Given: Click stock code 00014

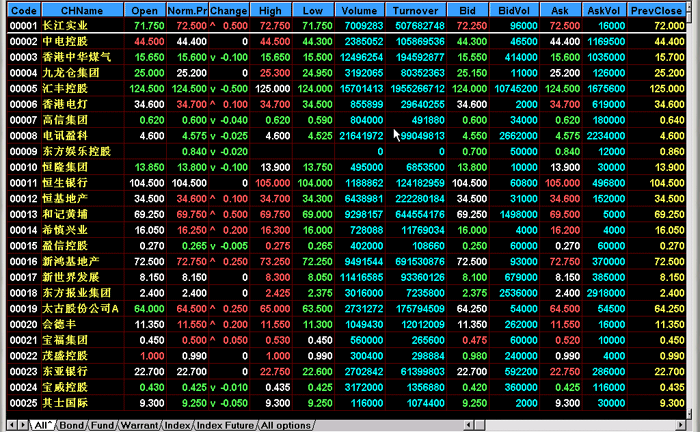Looking at the screenshot, I should pos(24,230).
